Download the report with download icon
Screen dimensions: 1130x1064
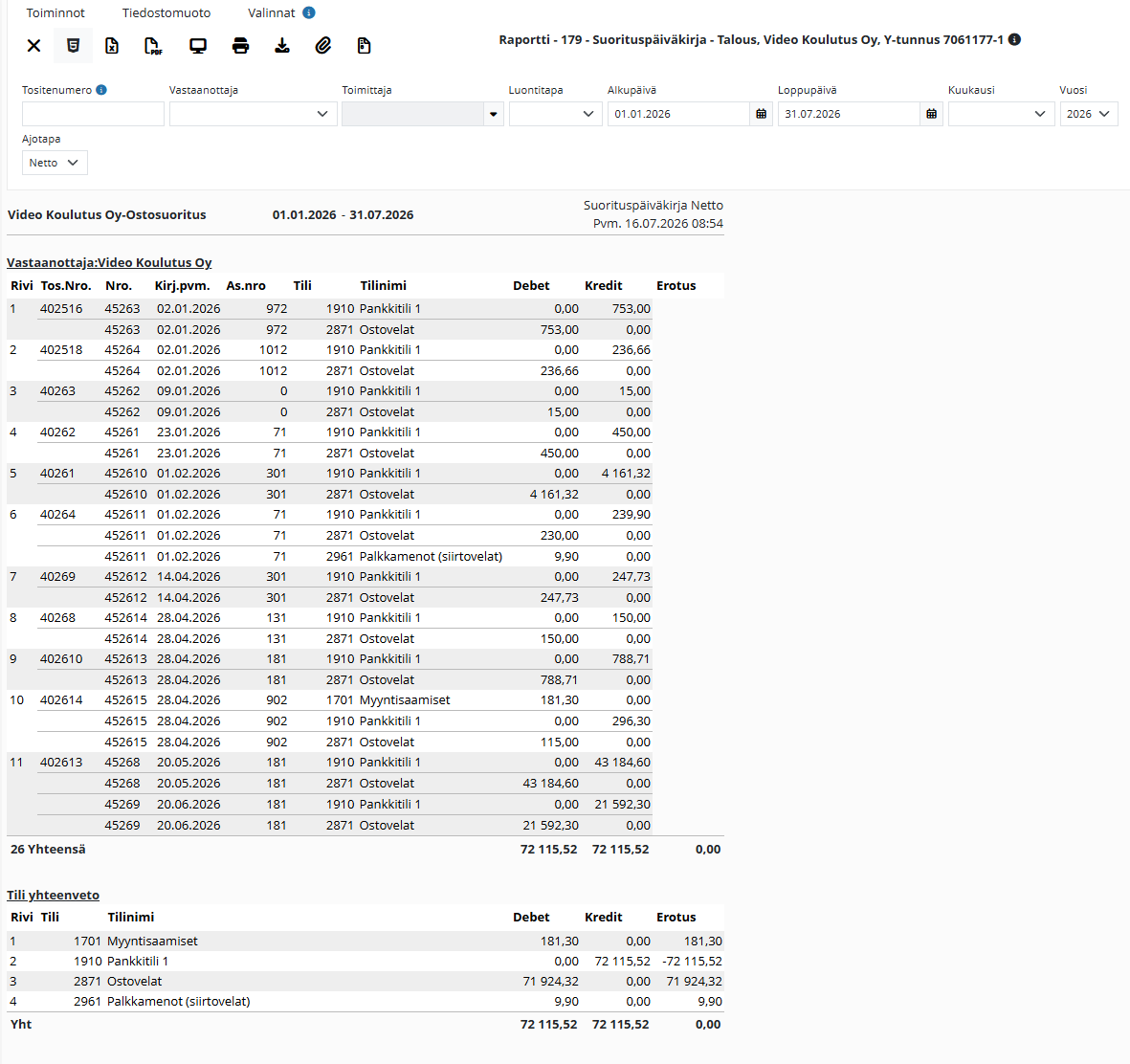click(282, 46)
